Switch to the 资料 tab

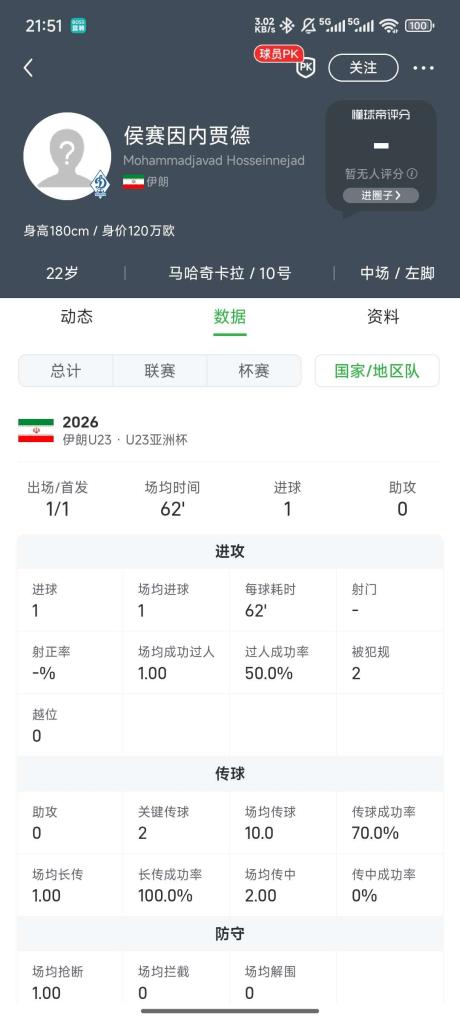pos(383,317)
